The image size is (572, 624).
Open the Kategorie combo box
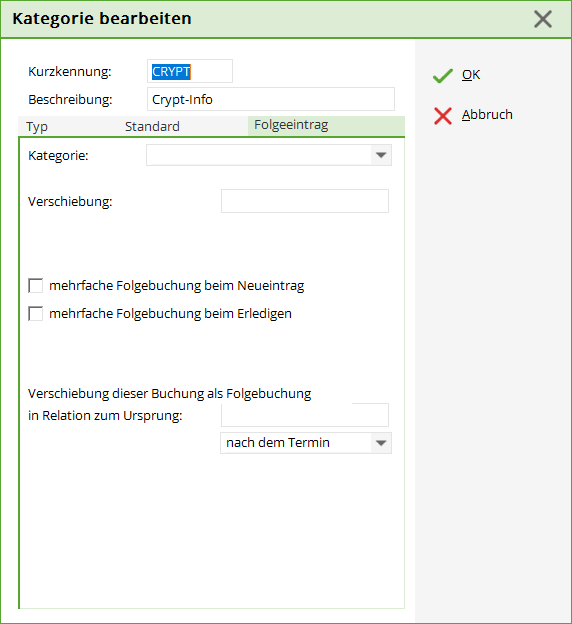(269, 155)
